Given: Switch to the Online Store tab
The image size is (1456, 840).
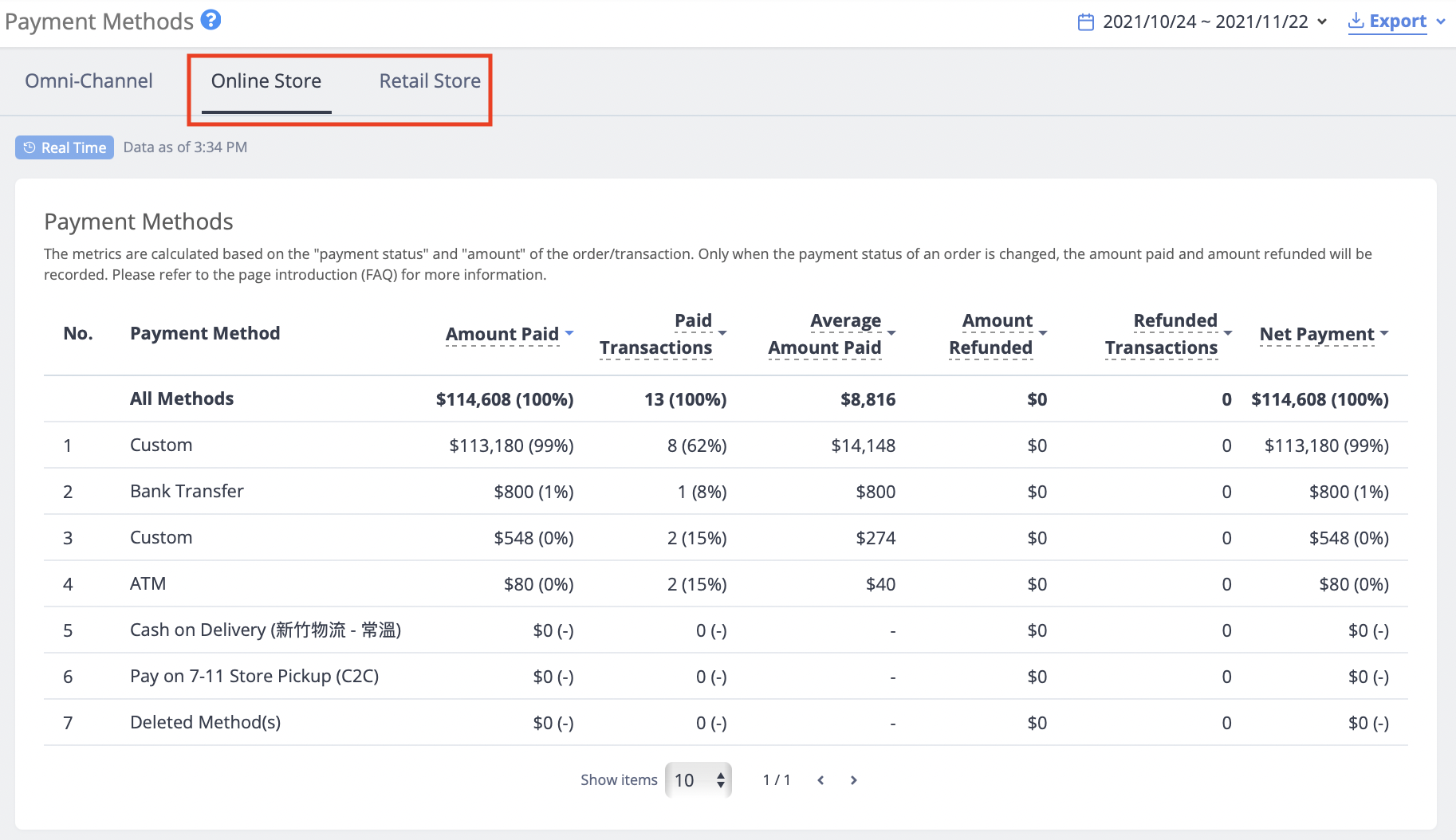Looking at the screenshot, I should click(266, 80).
